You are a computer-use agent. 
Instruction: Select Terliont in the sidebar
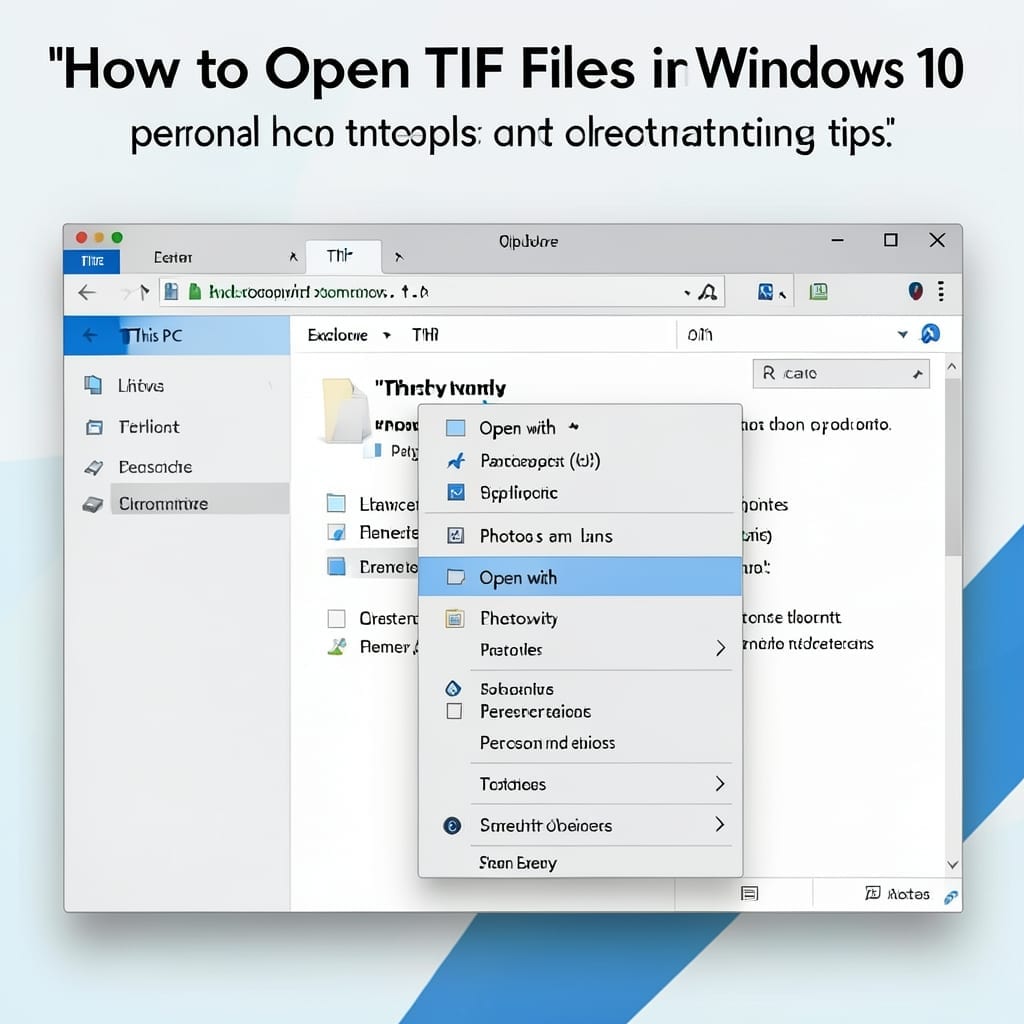click(148, 427)
